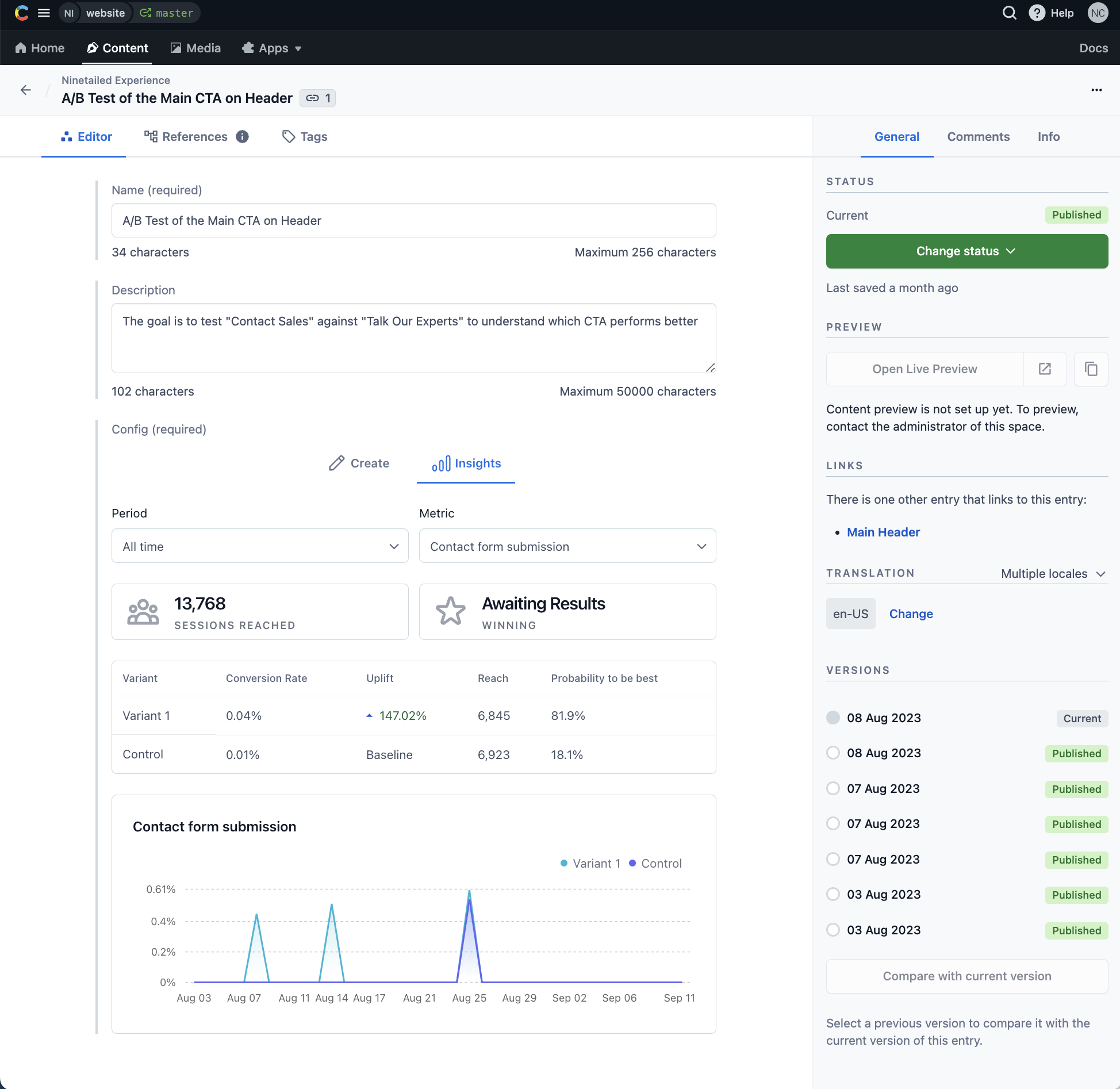
Task: Expand the Metric Contact form submission dropdown
Action: click(x=567, y=546)
